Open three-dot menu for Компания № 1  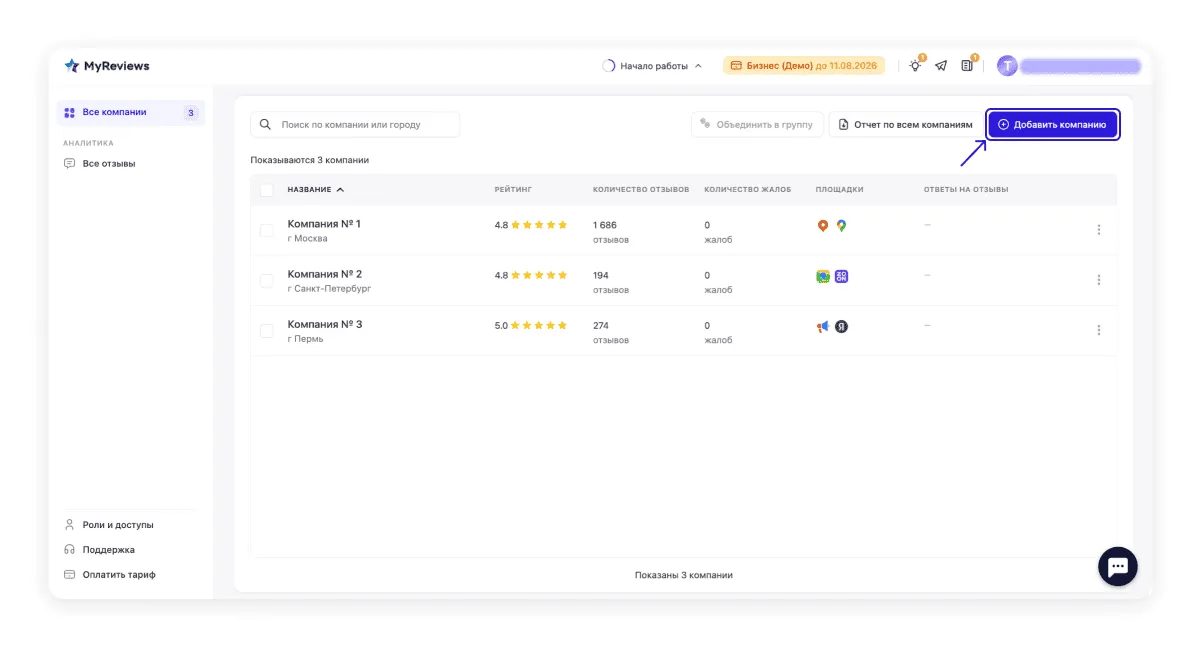pyautogui.click(x=1099, y=230)
